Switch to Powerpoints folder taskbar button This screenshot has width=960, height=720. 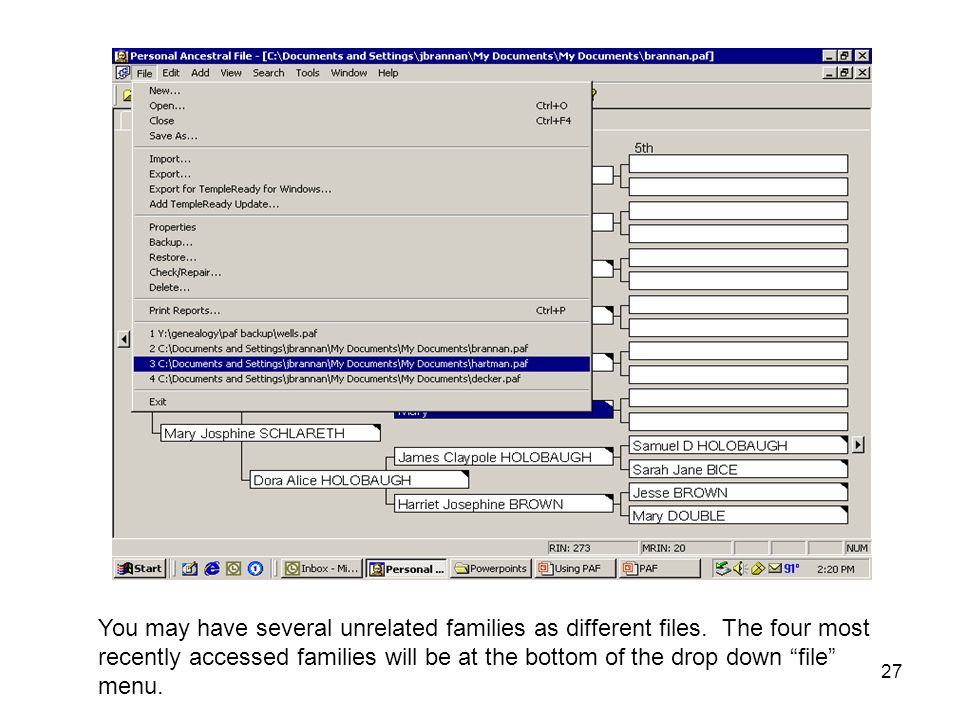[490, 569]
